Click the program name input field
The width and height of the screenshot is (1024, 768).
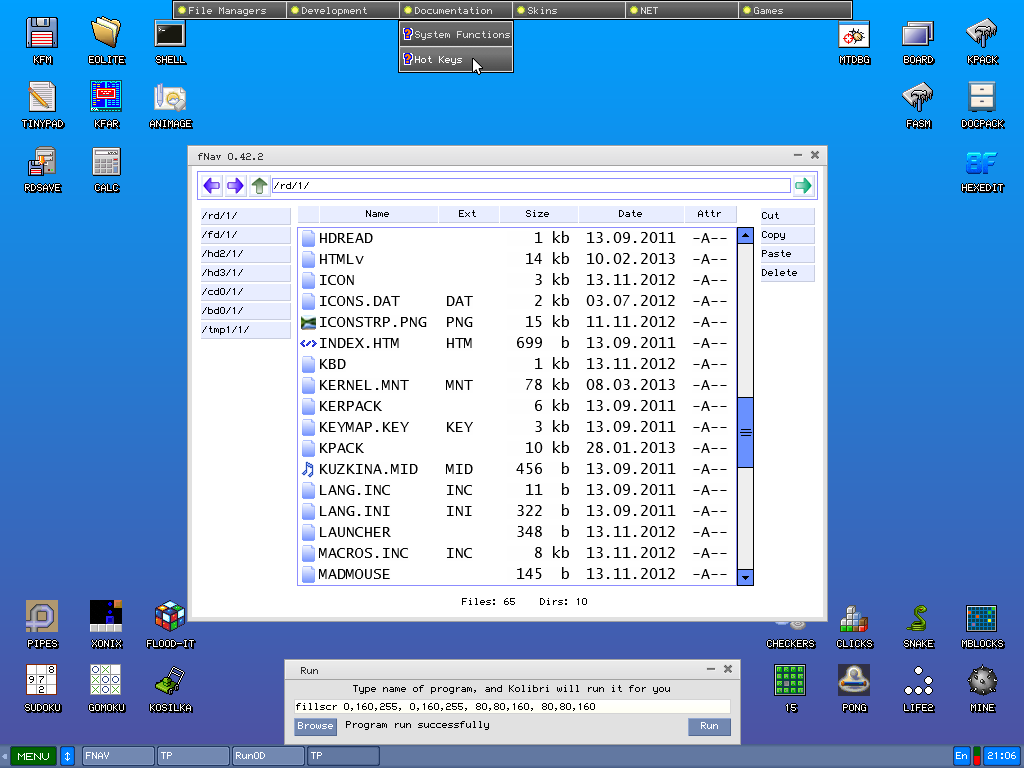click(511, 707)
